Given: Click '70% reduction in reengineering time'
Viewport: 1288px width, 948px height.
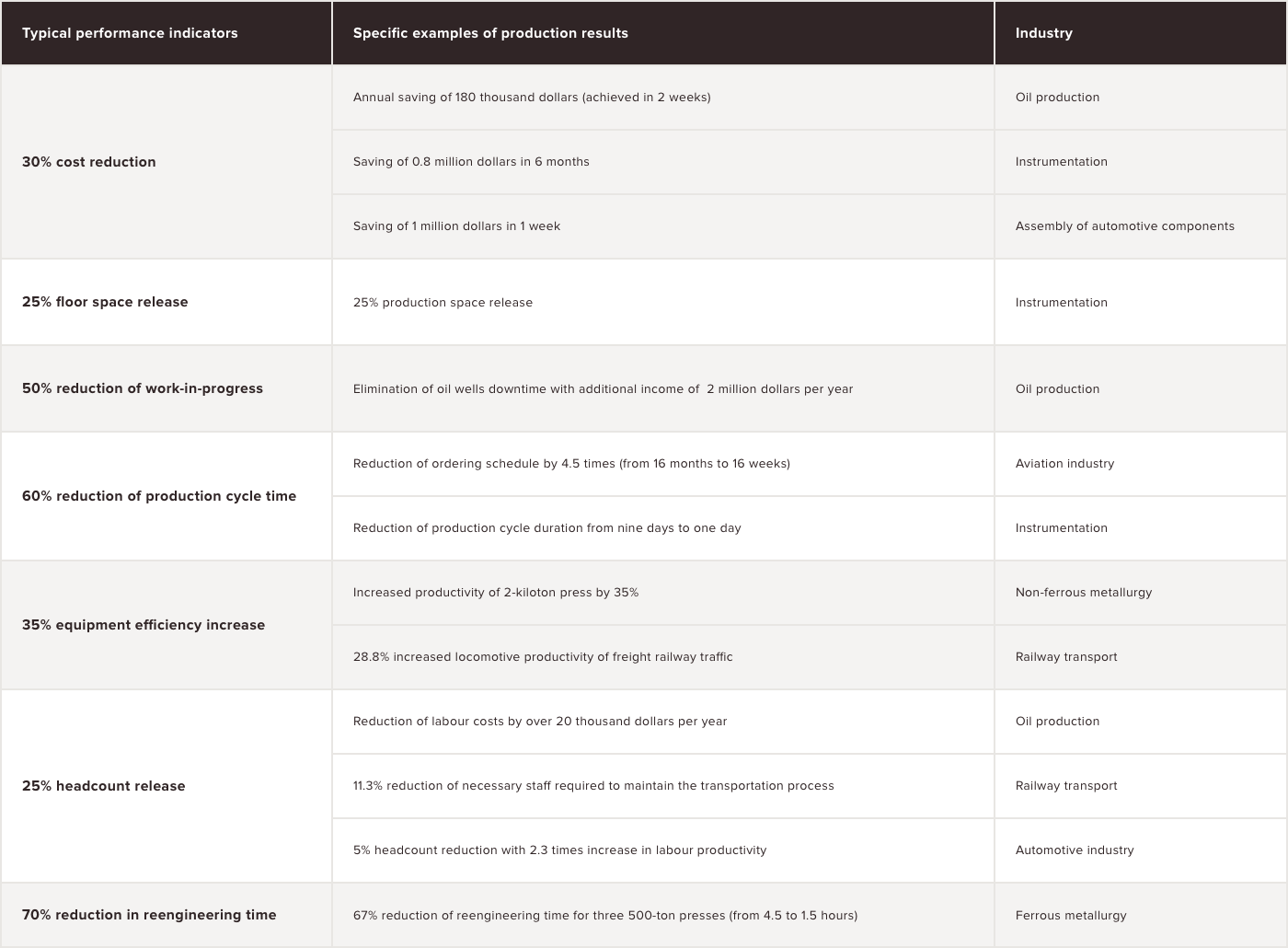Looking at the screenshot, I should 149,915.
